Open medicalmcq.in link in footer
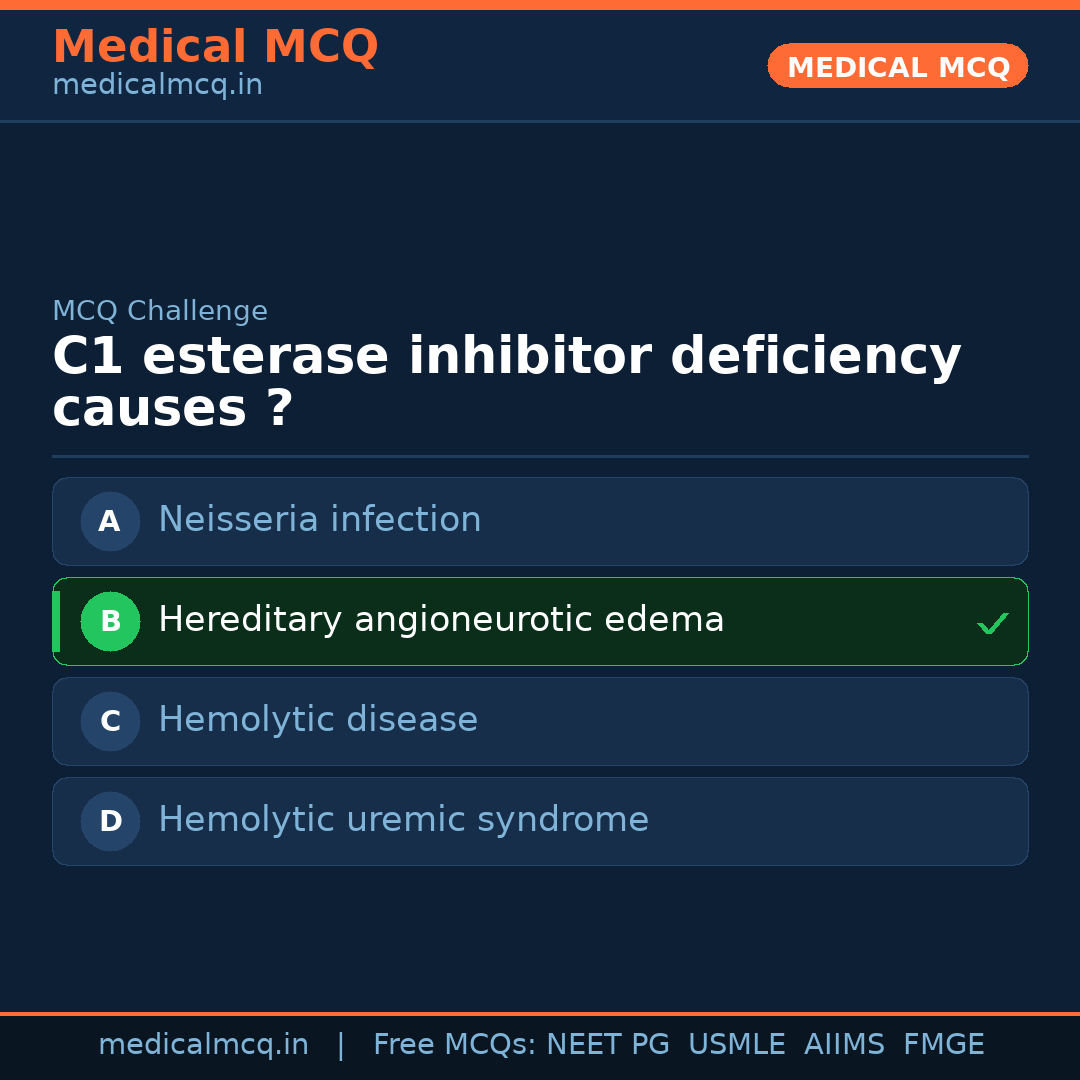Image resolution: width=1080 pixels, height=1080 pixels. click(203, 1045)
